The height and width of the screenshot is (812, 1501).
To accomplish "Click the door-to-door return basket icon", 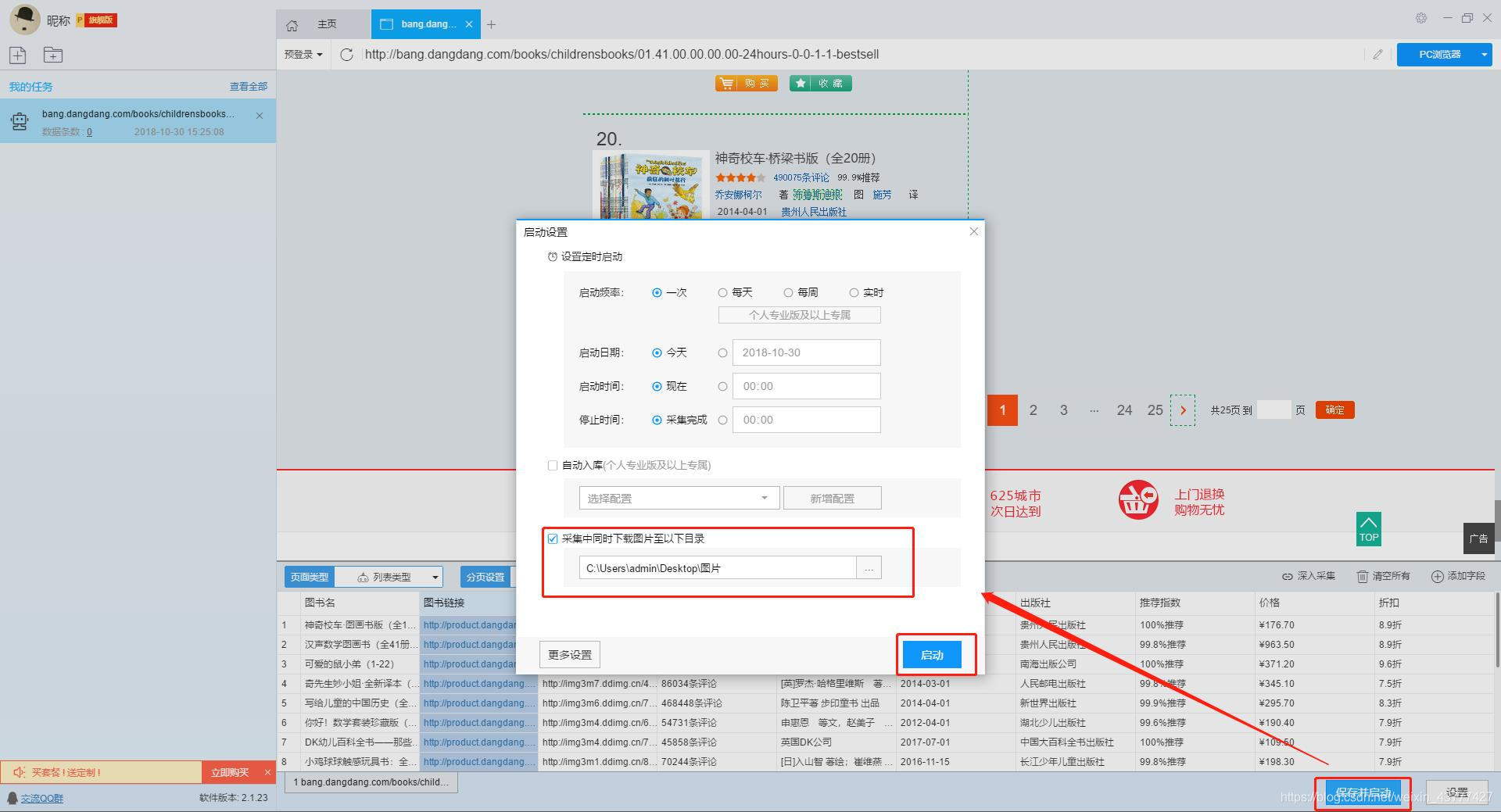I will coord(1138,500).
